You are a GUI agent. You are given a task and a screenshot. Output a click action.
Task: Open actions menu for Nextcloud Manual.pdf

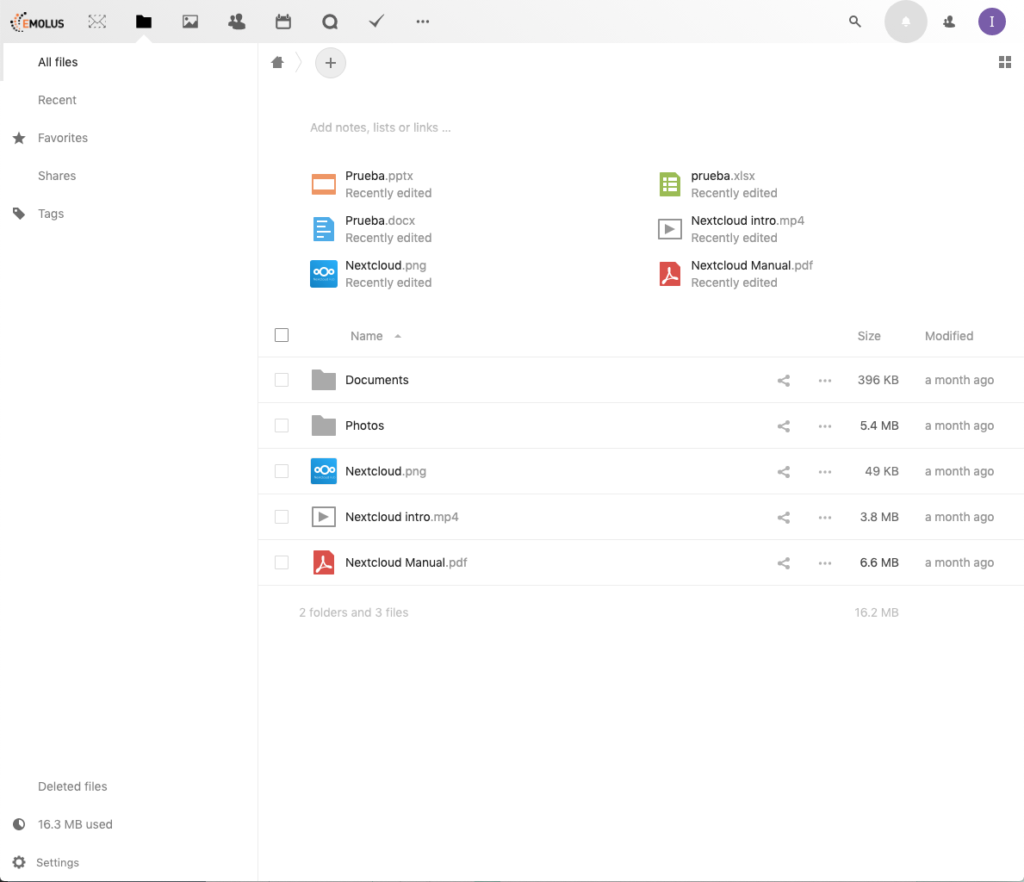[x=825, y=563]
